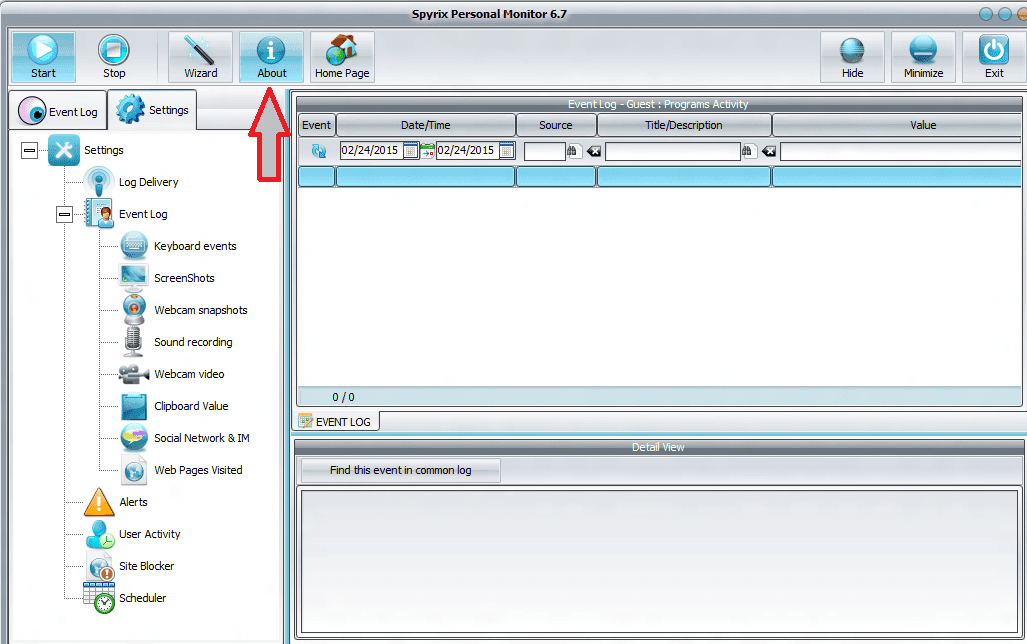Sort by Date/Time column header
The height and width of the screenshot is (644, 1027).
426,125
